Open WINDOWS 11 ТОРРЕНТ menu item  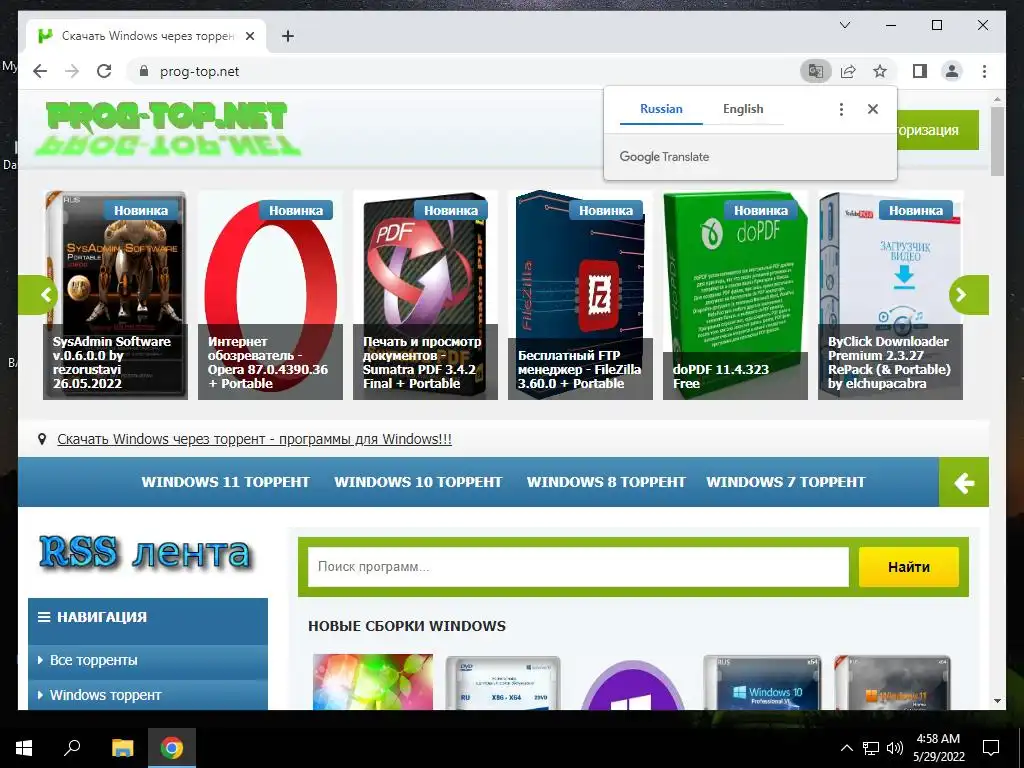(225, 482)
